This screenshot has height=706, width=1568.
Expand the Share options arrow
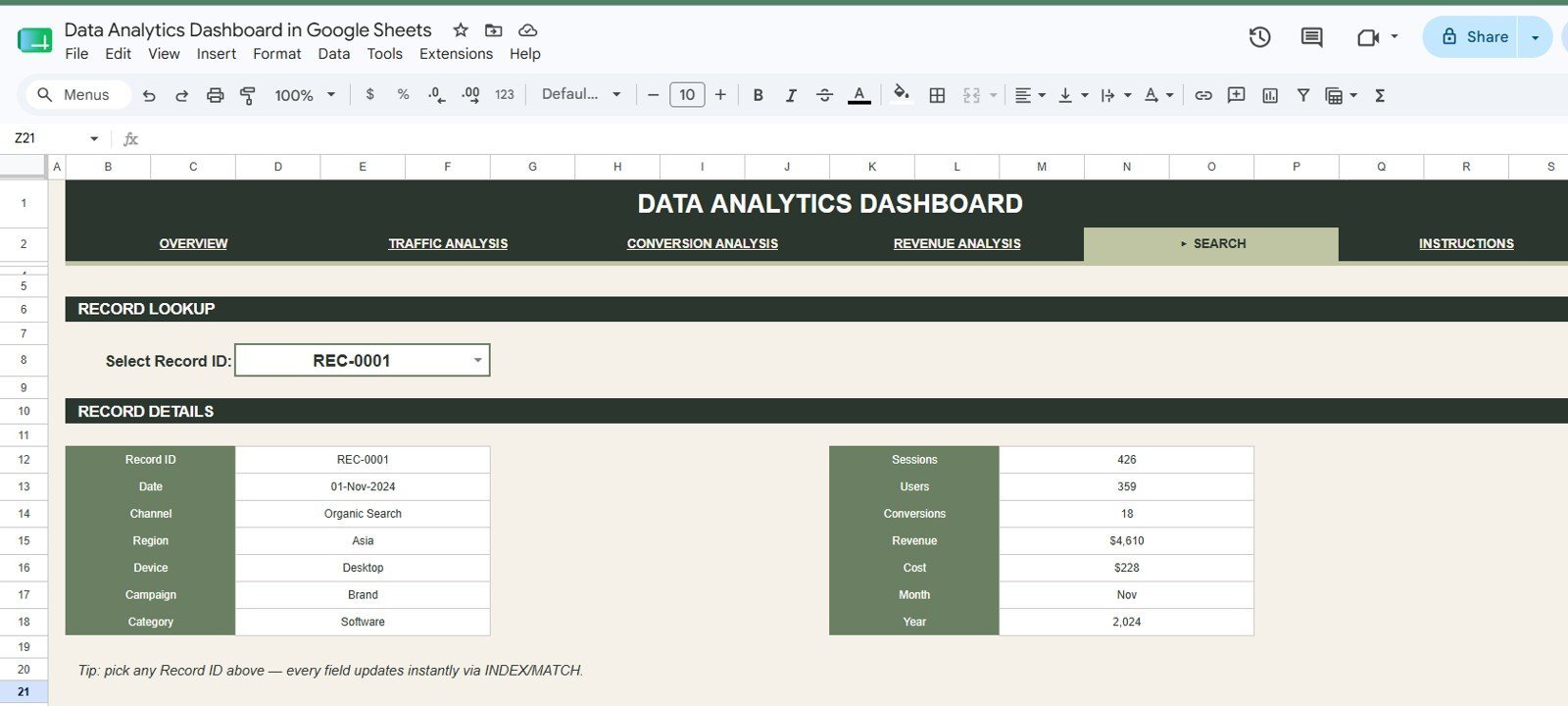tap(1535, 37)
